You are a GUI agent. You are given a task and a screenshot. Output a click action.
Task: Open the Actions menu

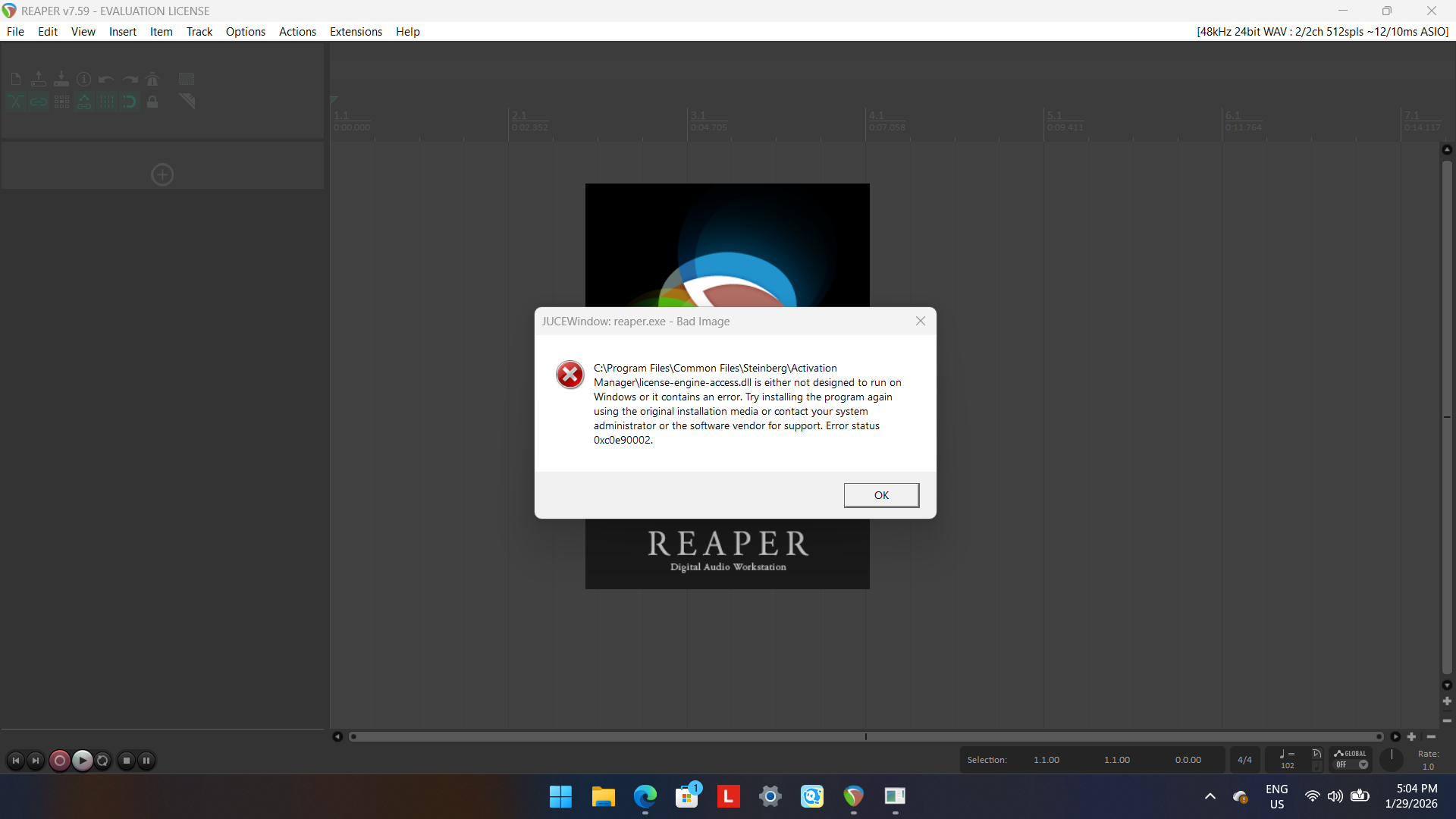click(297, 32)
